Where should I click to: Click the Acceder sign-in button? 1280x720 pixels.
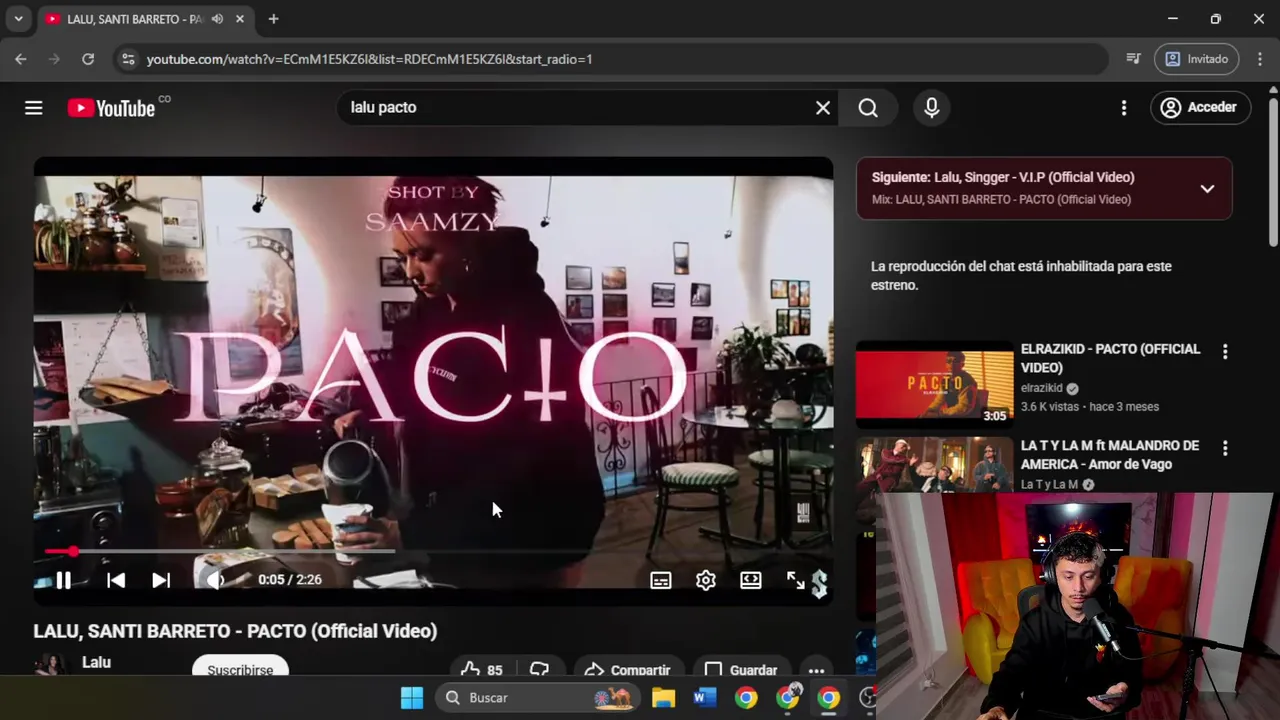point(1200,108)
